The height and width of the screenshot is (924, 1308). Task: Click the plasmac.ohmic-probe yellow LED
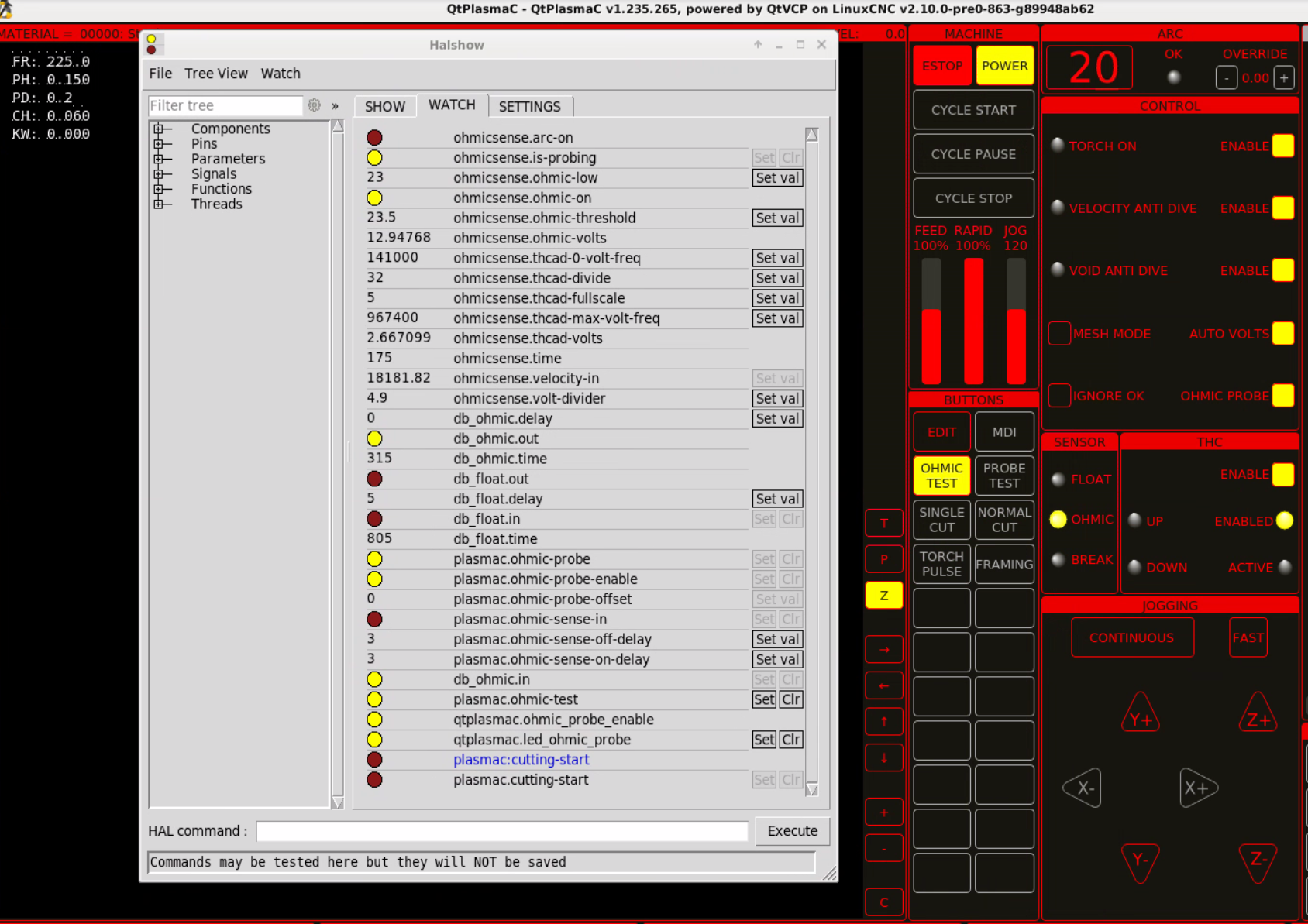[x=374, y=559]
